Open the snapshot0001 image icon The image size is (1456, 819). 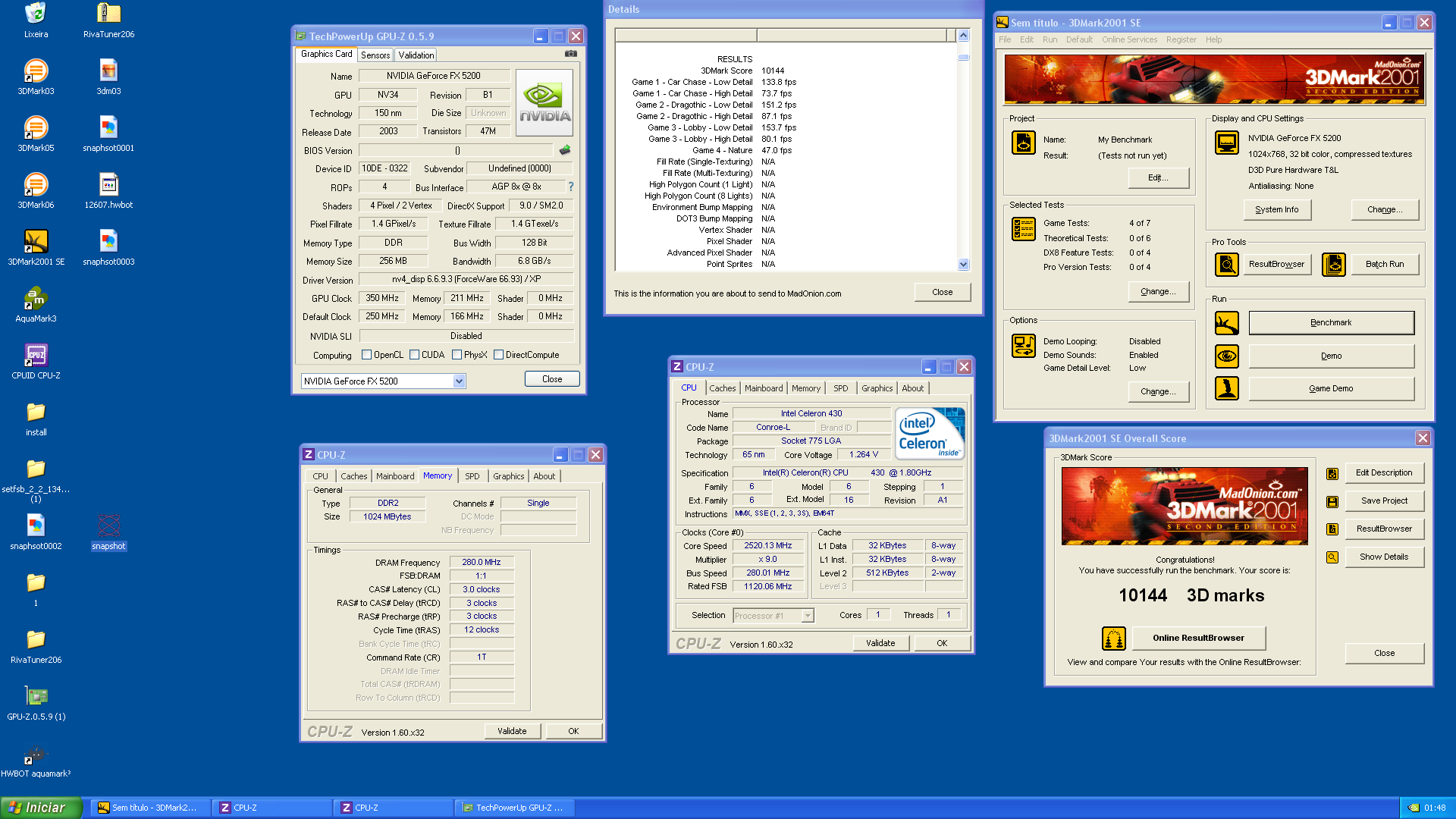tap(108, 127)
